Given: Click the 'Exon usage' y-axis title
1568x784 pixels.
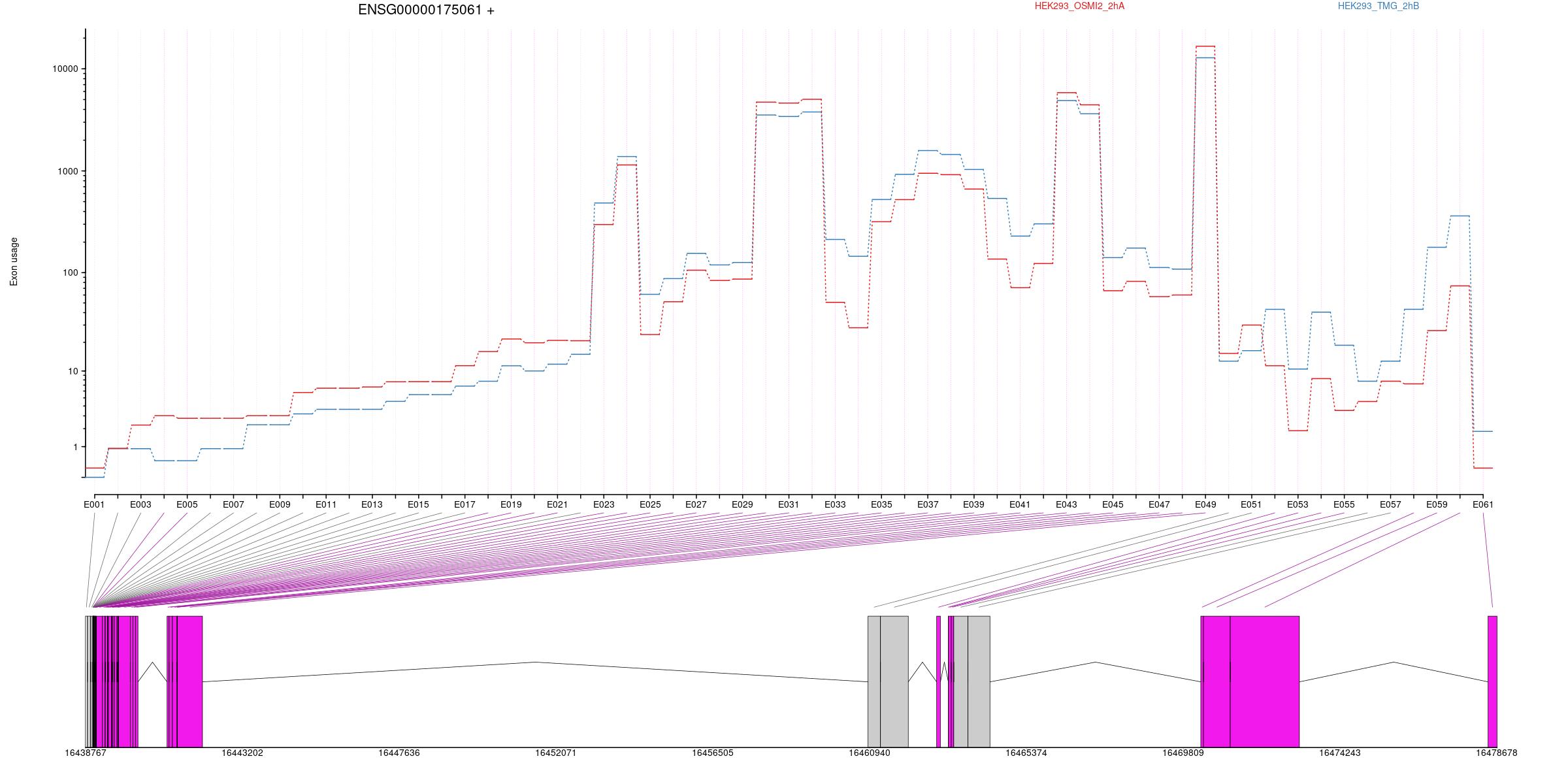Looking at the screenshot, I should pos(14,261).
